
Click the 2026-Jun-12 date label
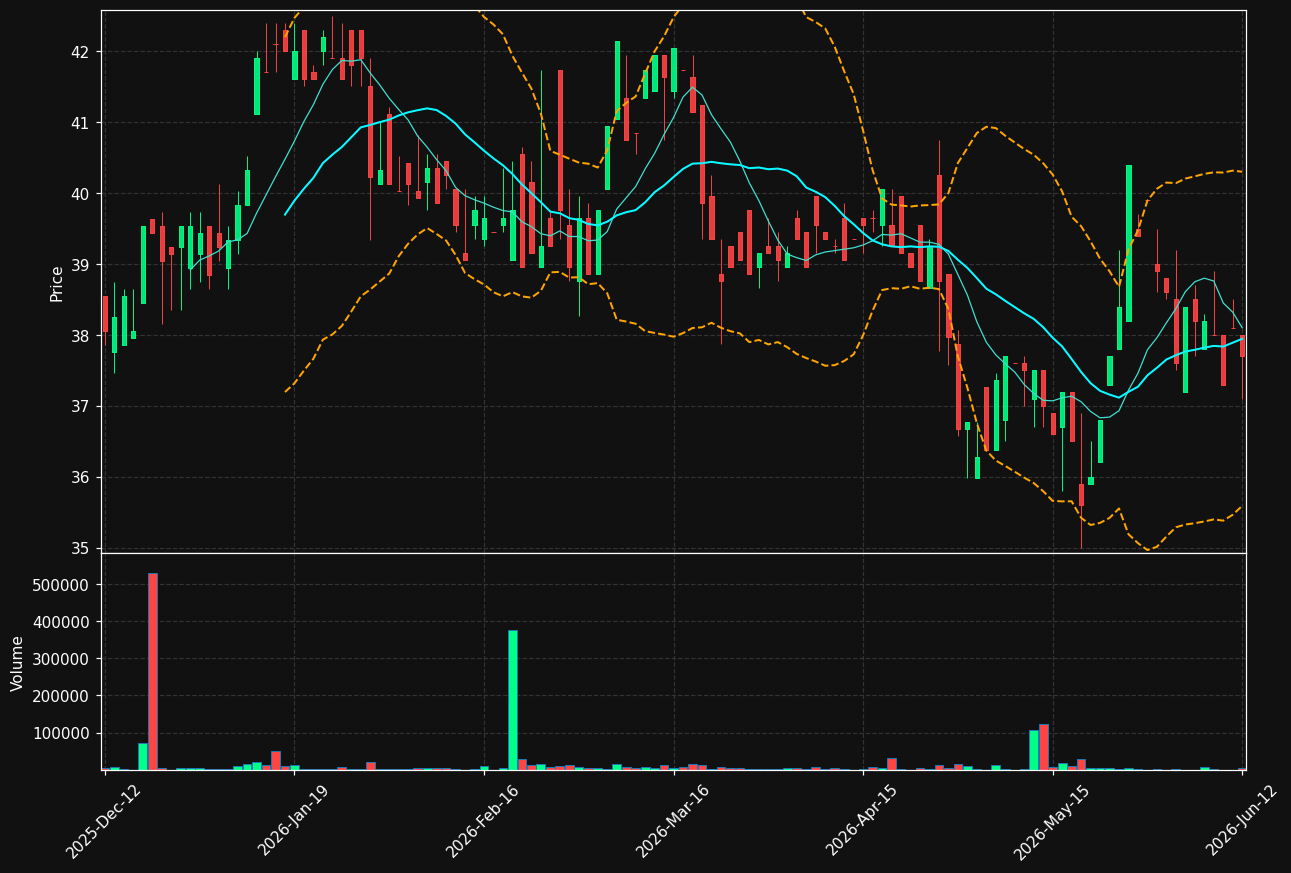tap(1242, 822)
